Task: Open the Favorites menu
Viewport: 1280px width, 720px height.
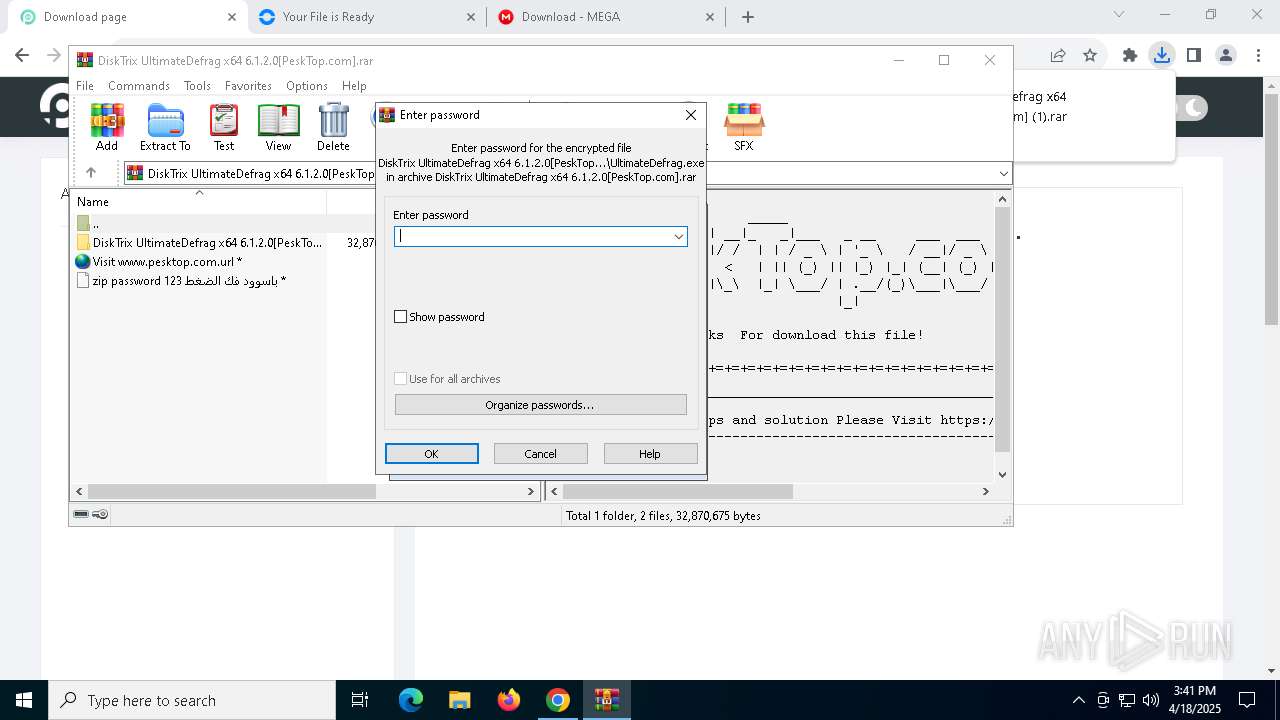Action: (x=248, y=86)
